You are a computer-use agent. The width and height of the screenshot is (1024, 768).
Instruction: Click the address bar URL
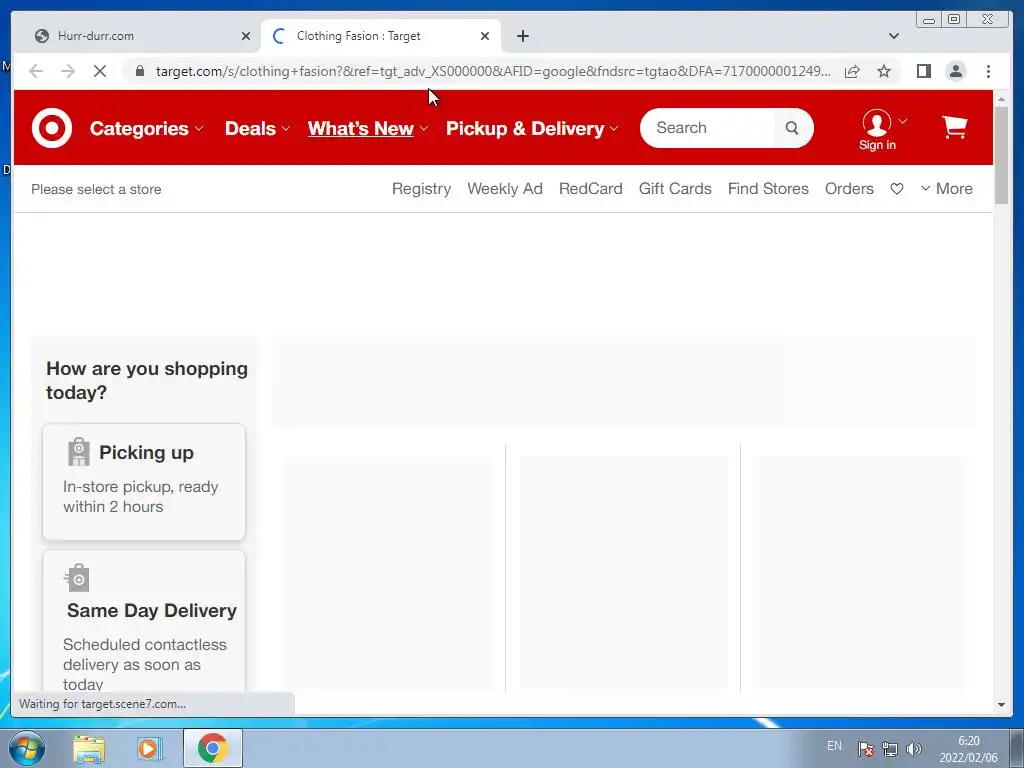tap(493, 71)
